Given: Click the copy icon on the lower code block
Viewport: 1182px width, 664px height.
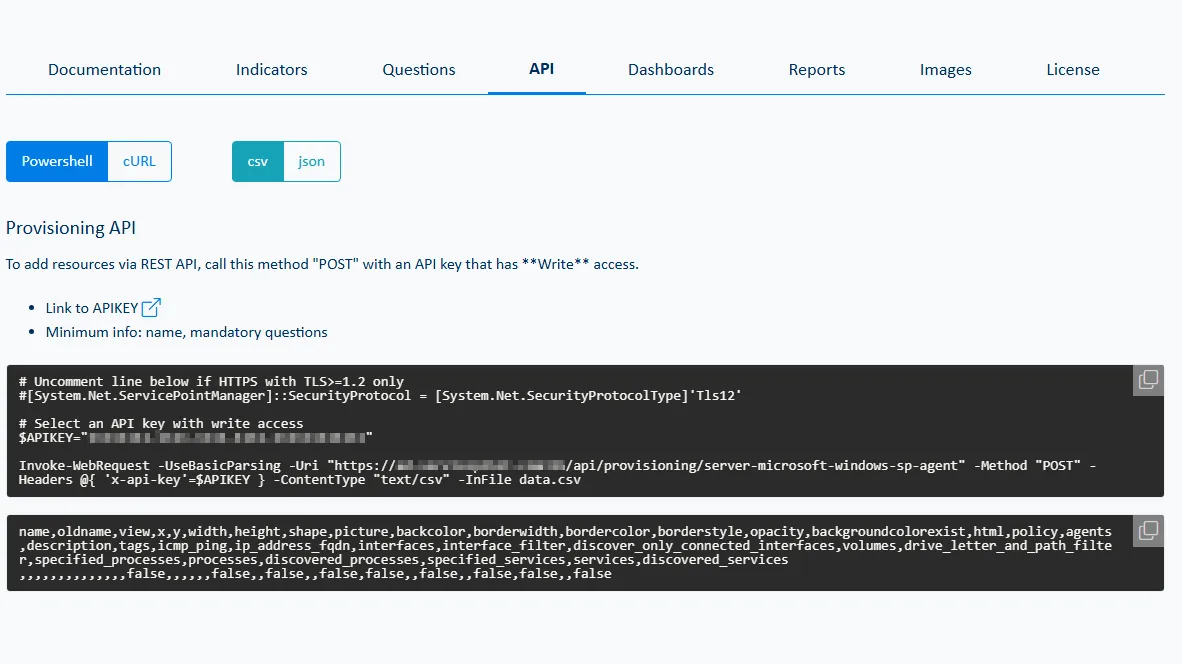Looking at the screenshot, I should coord(1147,530).
